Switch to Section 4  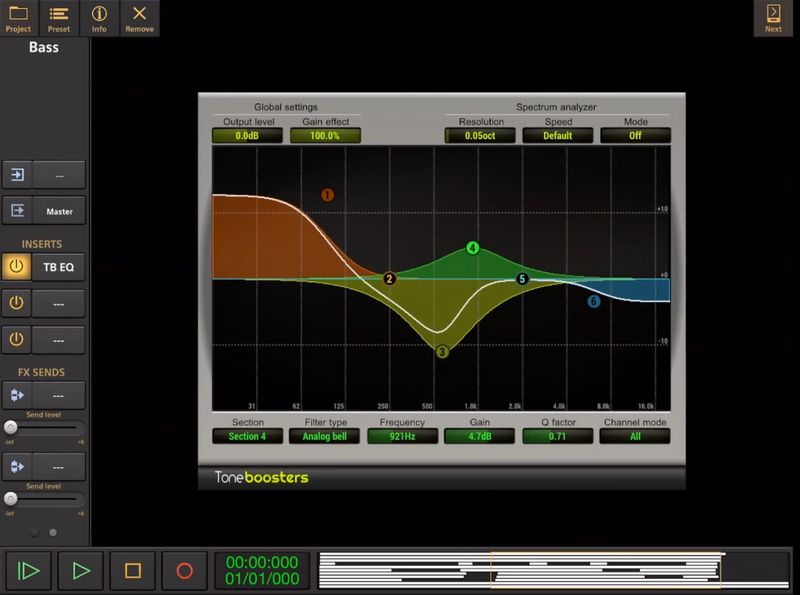tap(246, 436)
